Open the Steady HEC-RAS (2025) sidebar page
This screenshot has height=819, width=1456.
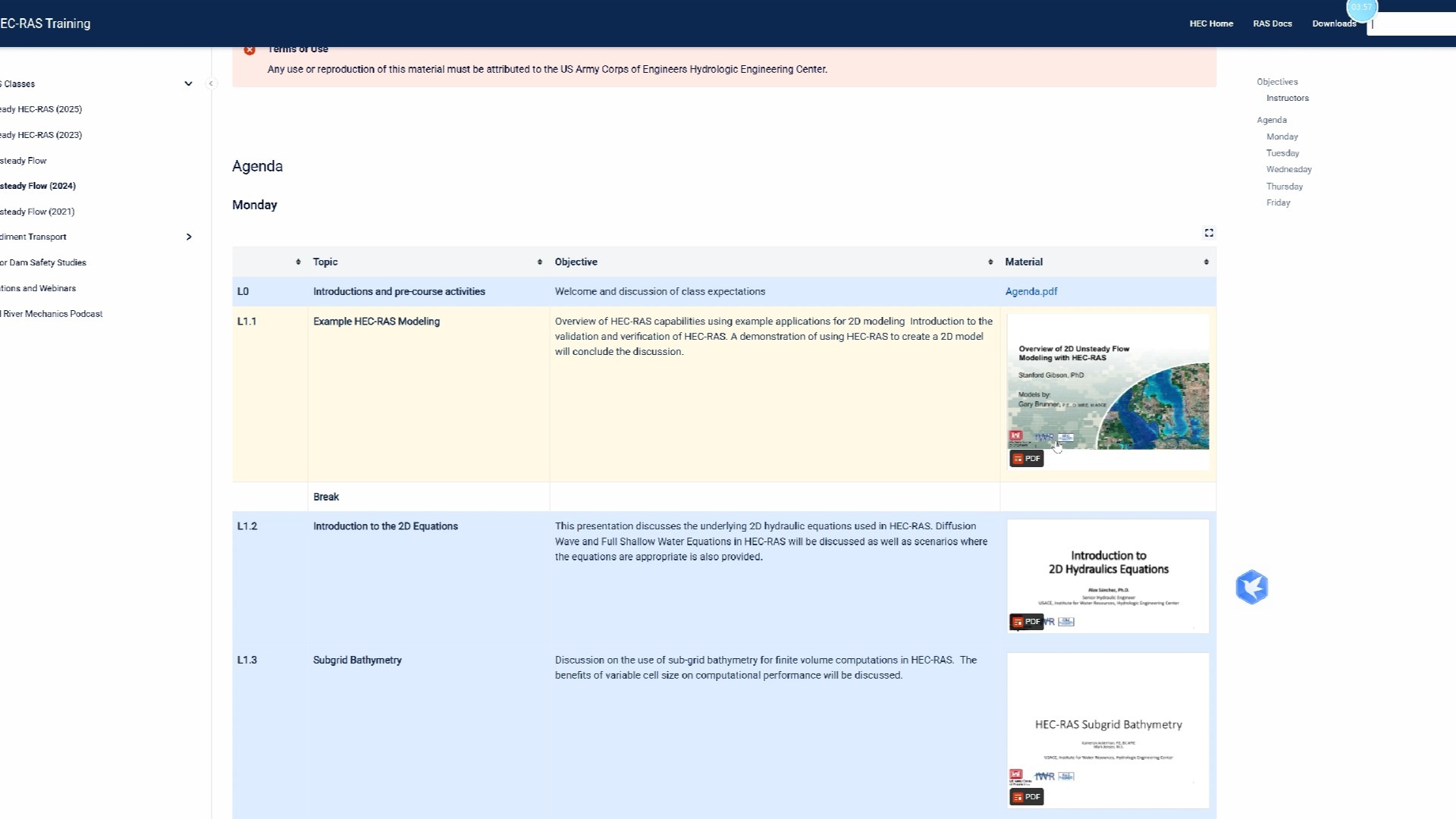pos(41,109)
